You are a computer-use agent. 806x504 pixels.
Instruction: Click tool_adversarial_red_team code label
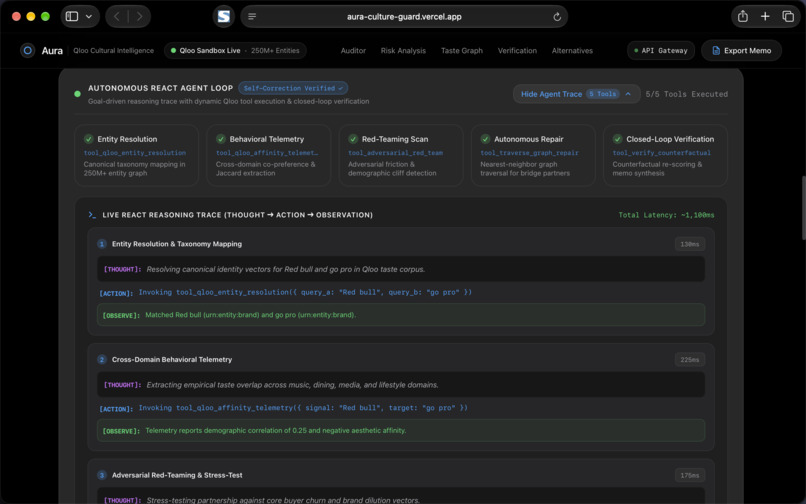(x=395, y=153)
